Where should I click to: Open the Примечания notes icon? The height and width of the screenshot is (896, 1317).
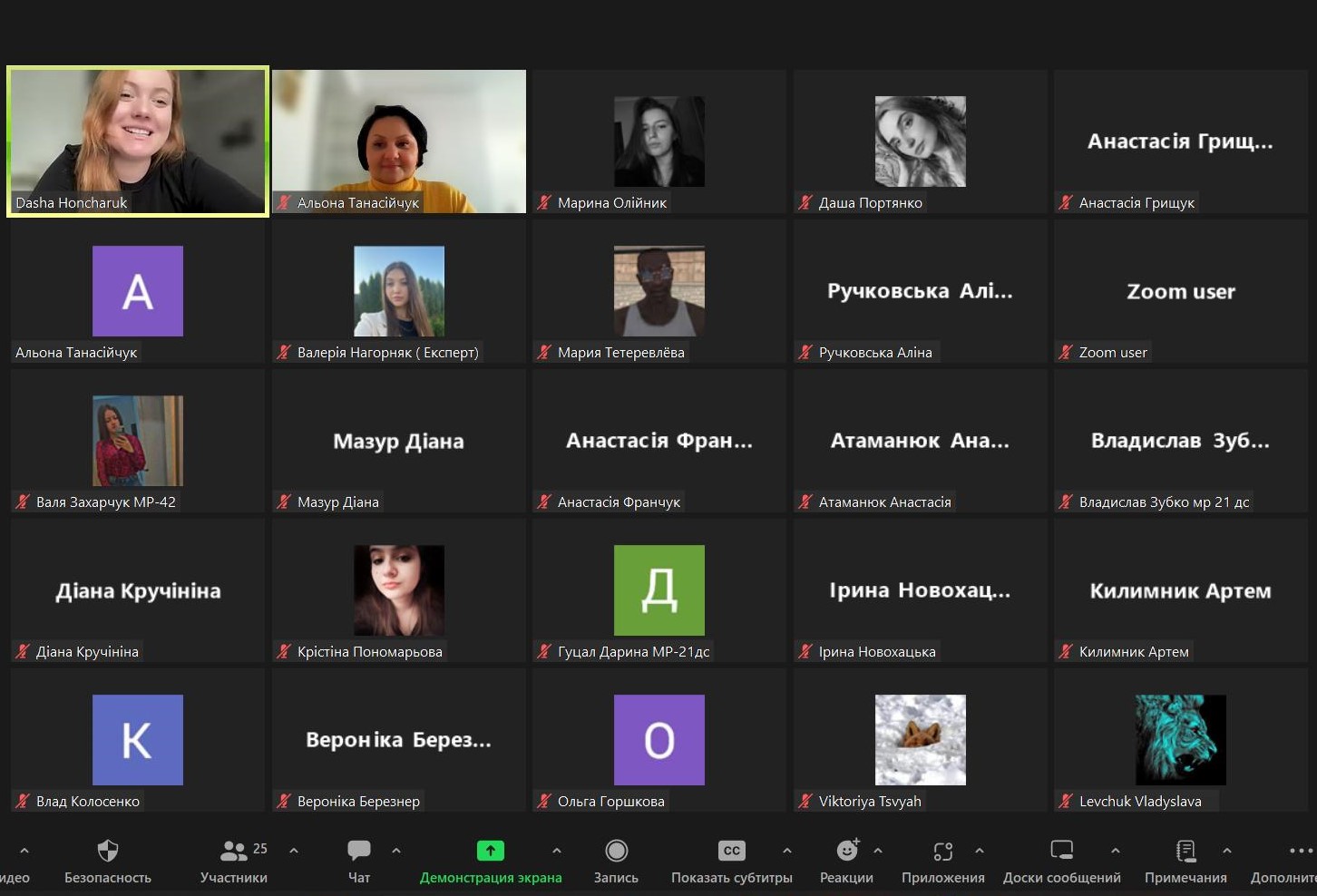click(1185, 851)
